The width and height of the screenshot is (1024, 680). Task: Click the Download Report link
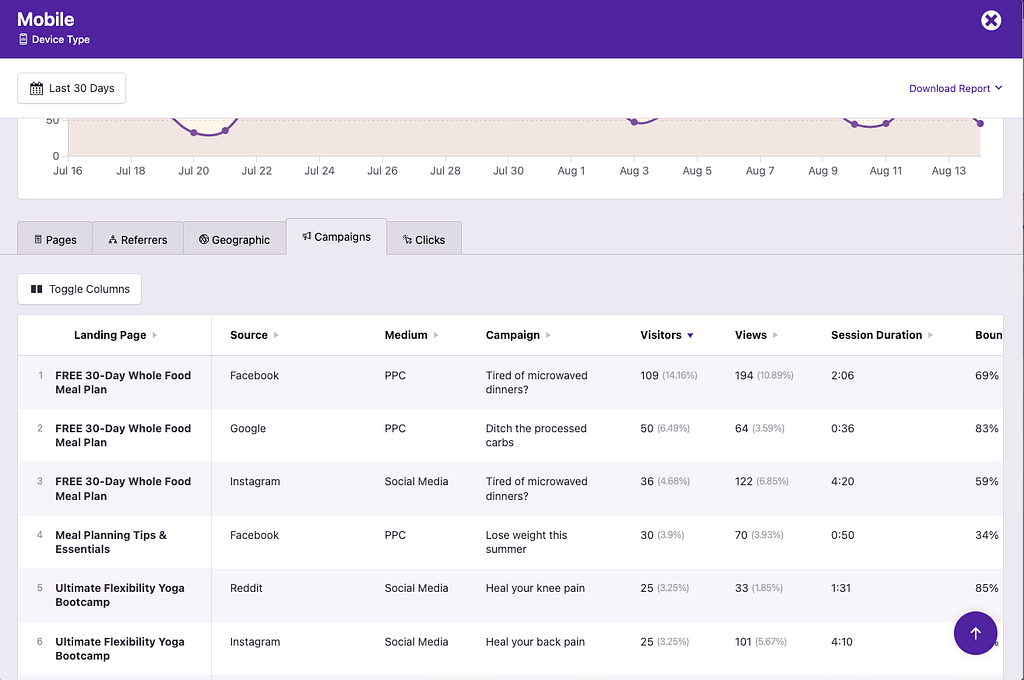[x=948, y=88]
